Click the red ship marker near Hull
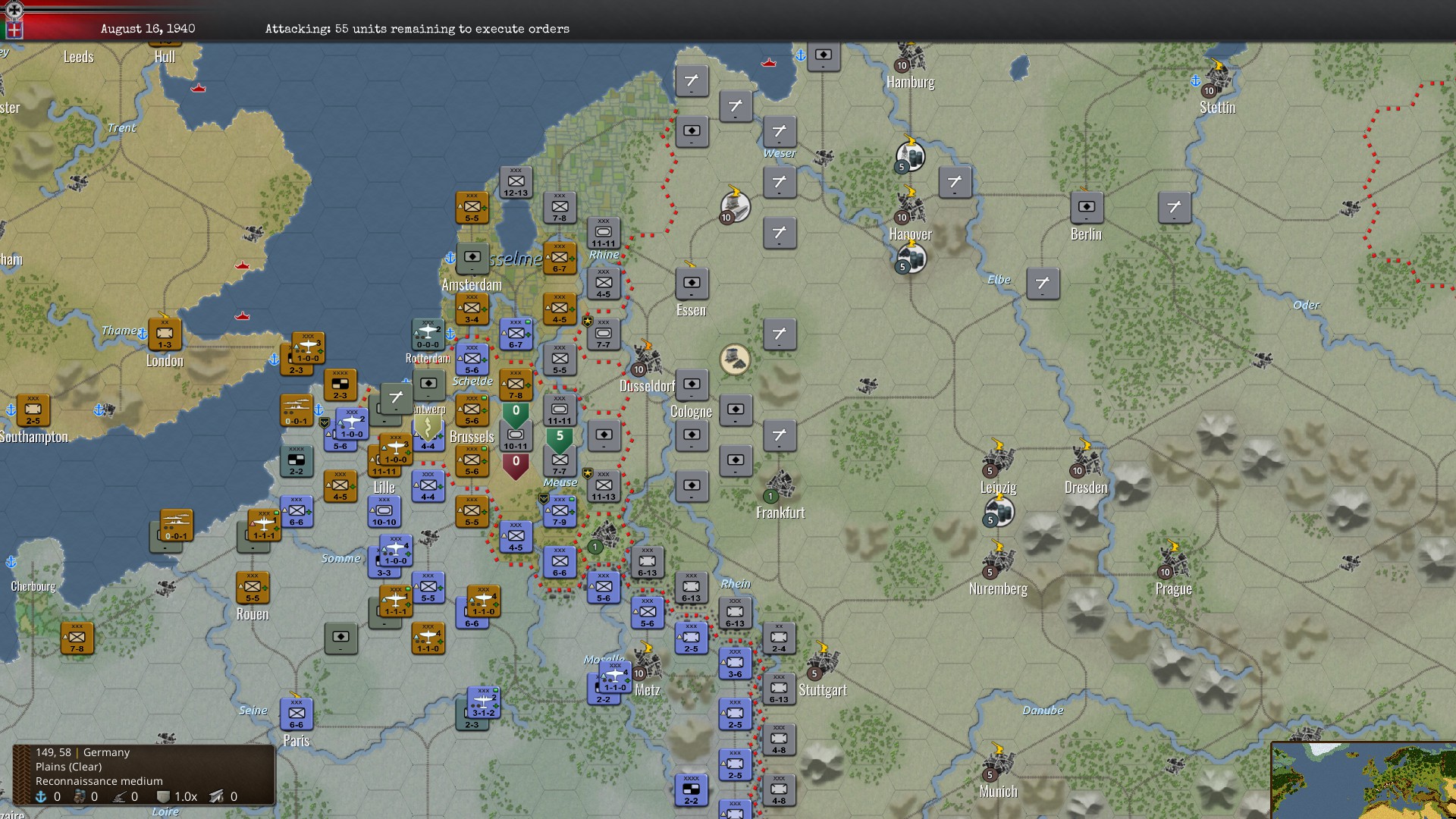The height and width of the screenshot is (819, 1456). [x=199, y=88]
